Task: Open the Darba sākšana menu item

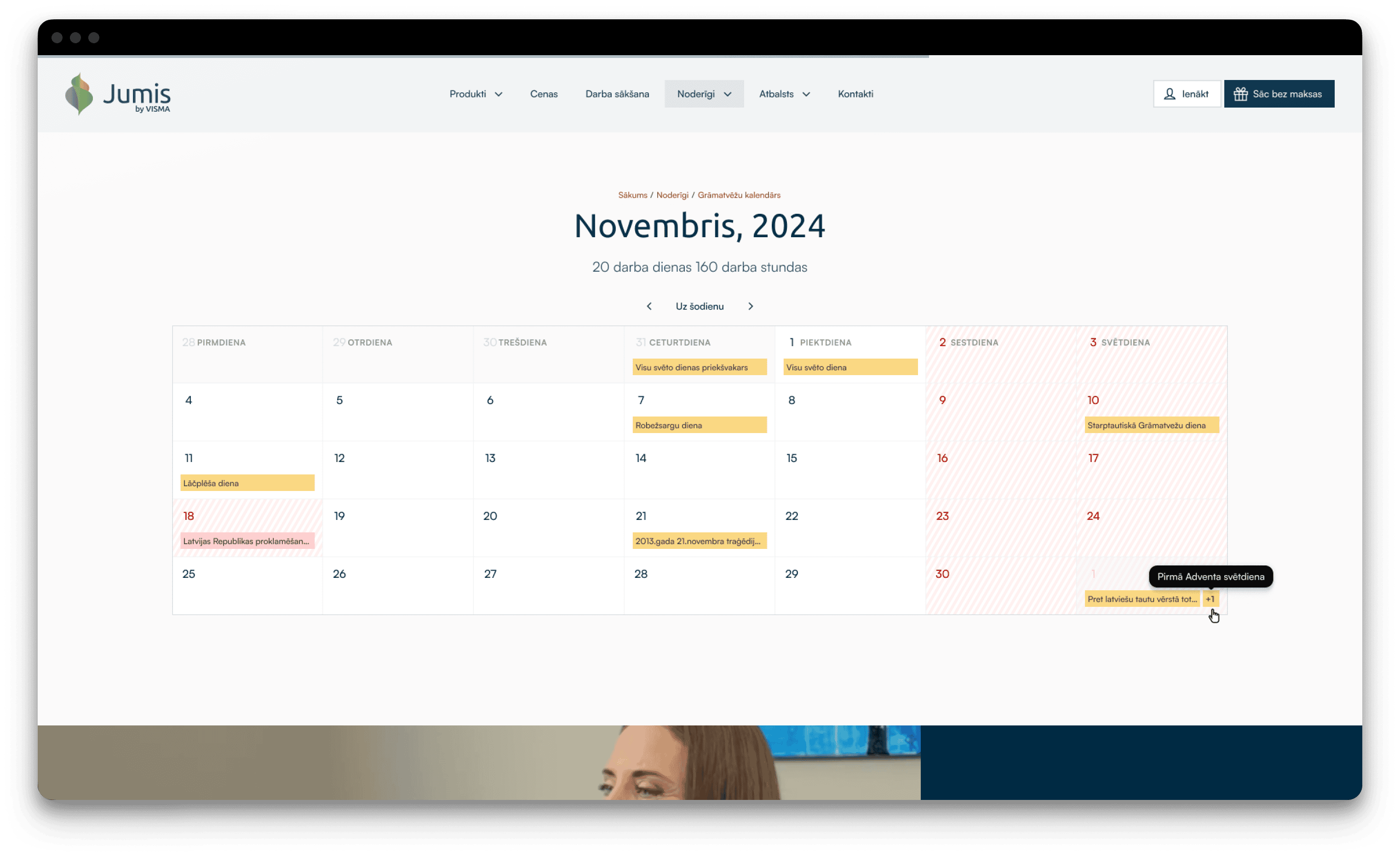Action: (617, 94)
